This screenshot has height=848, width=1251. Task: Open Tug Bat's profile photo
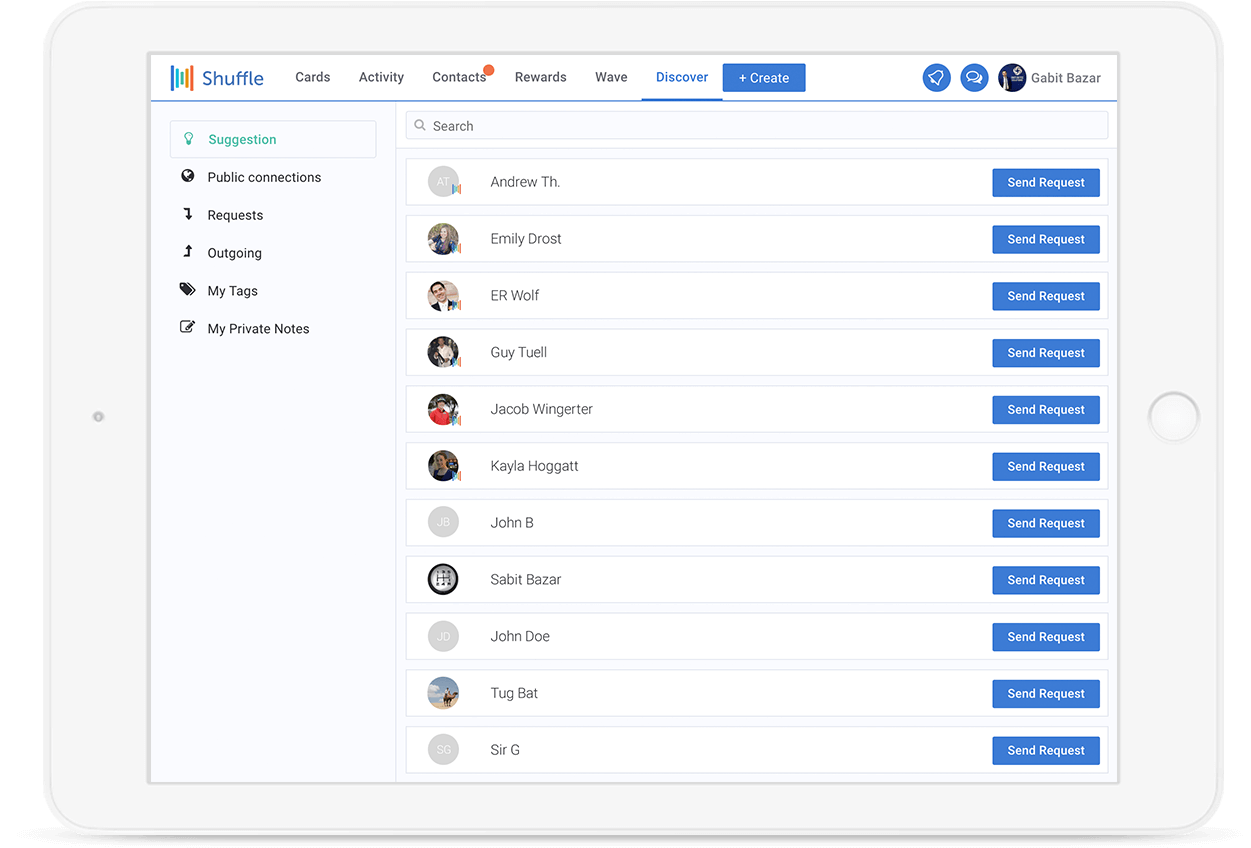pyautogui.click(x=443, y=693)
